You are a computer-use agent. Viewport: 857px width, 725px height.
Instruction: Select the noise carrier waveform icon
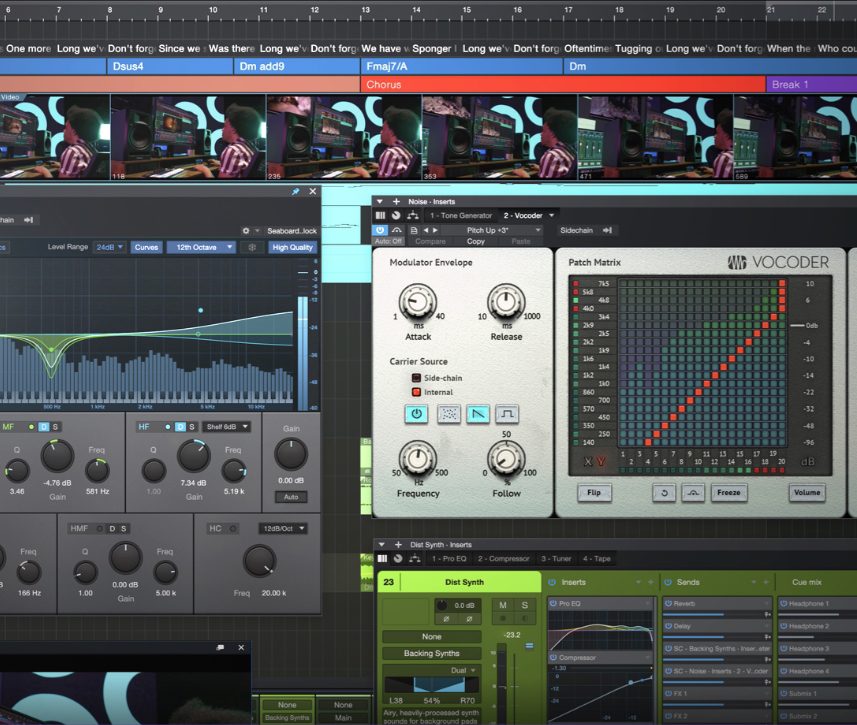pyautogui.click(x=449, y=414)
